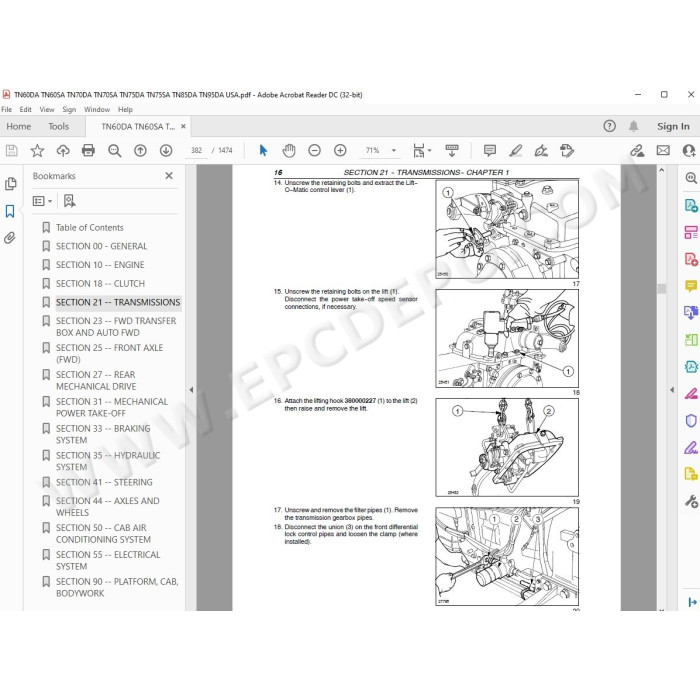Click the zoom percentage field
The height and width of the screenshot is (700, 700).
pyautogui.click(x=373, y=150)
